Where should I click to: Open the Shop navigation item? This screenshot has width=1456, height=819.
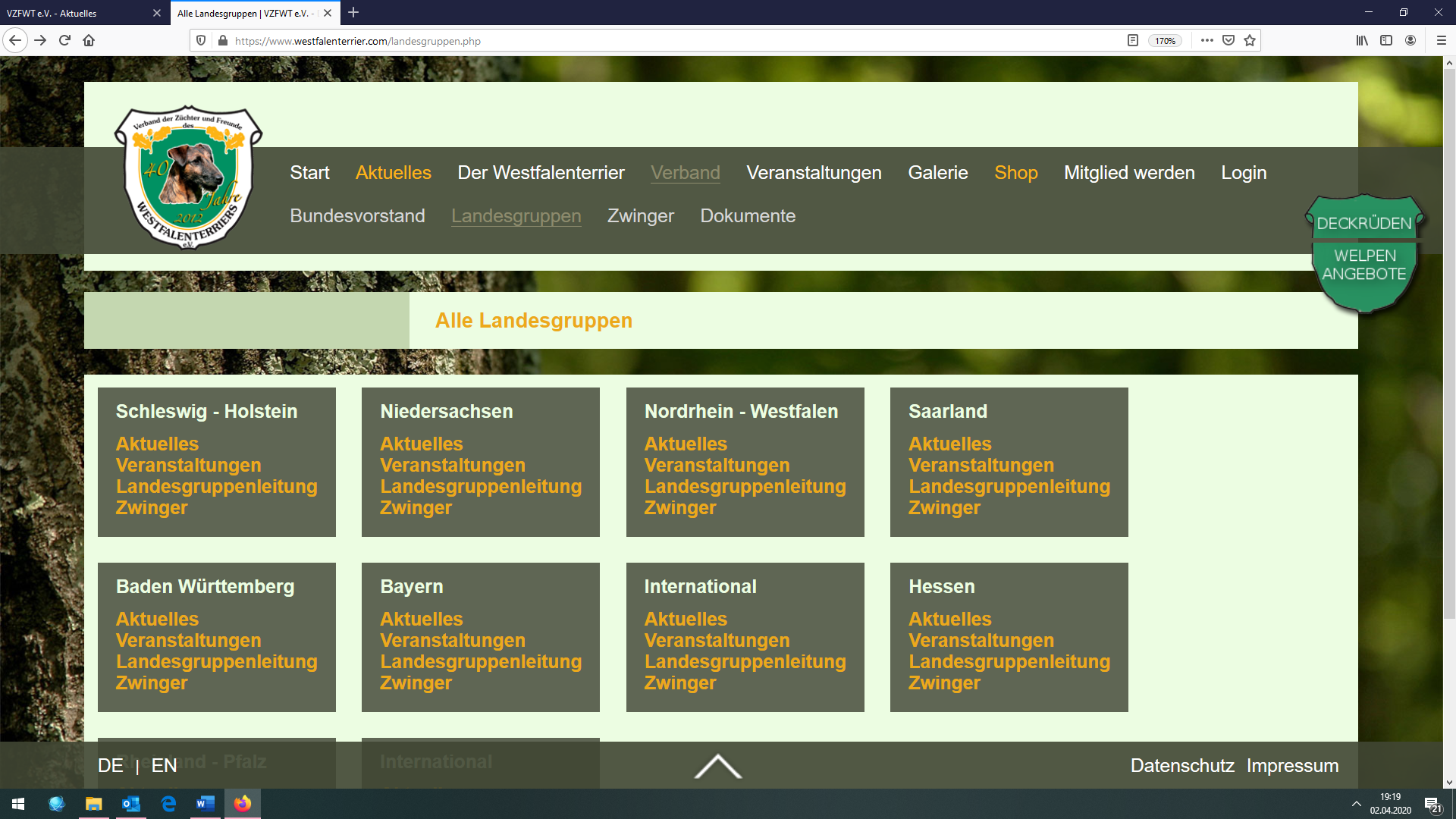[1015, 173]
